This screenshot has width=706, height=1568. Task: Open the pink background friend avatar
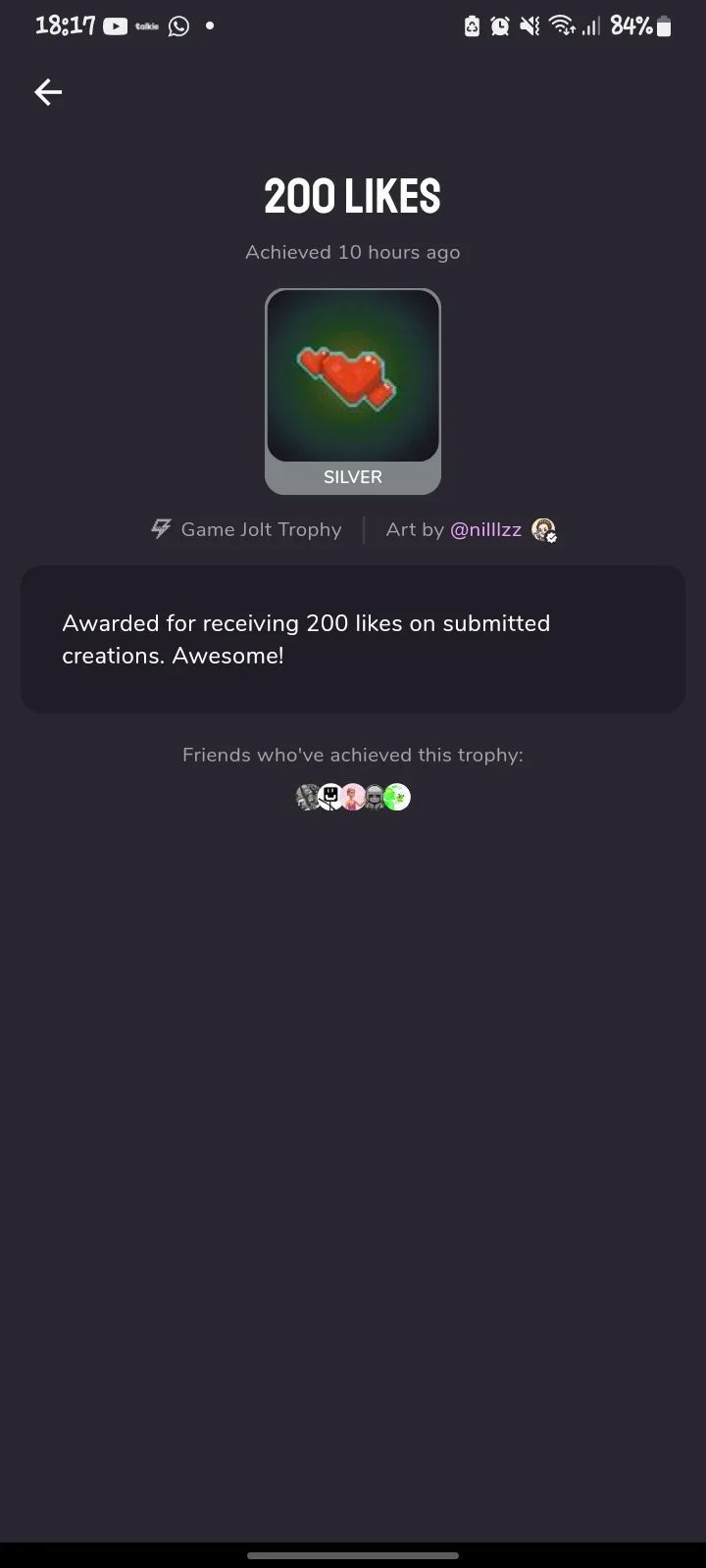[353, 798]
